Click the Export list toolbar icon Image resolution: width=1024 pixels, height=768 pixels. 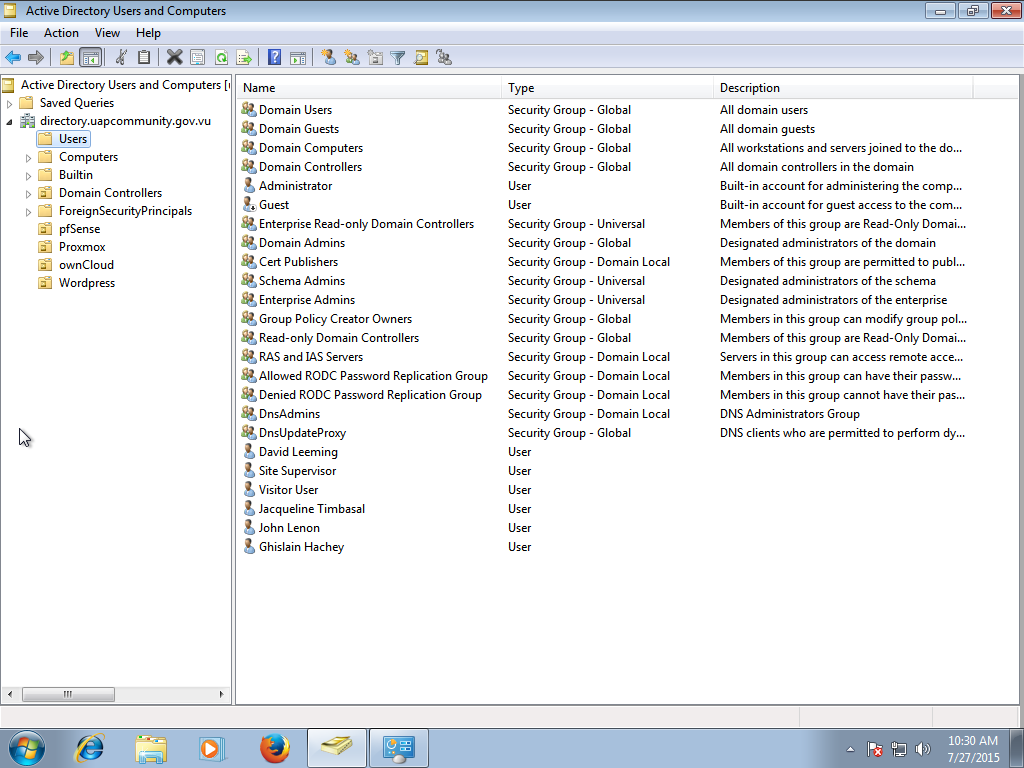click(x=243, y=58)
